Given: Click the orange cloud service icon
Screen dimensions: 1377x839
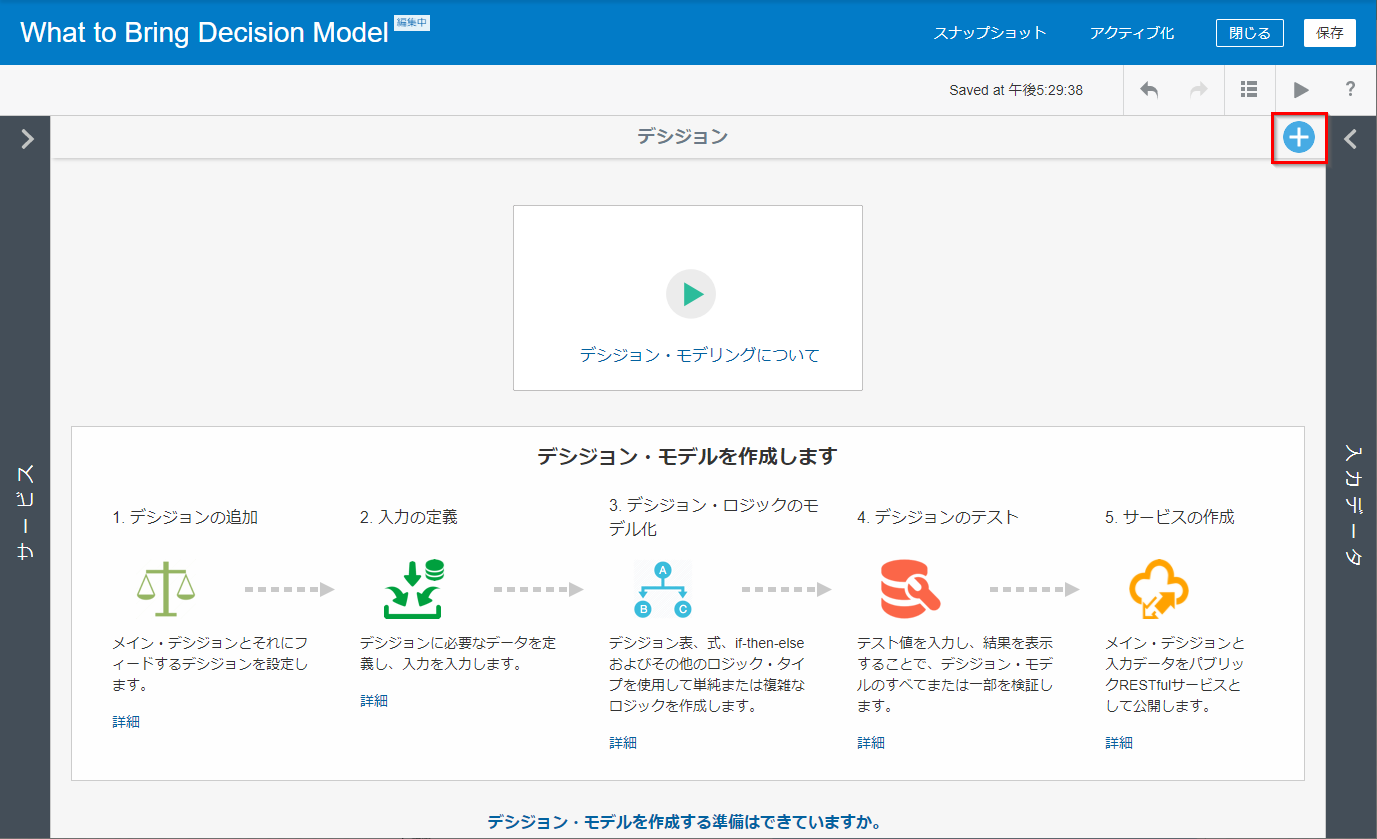Looking at the screenshot, I should (1158, 589).
